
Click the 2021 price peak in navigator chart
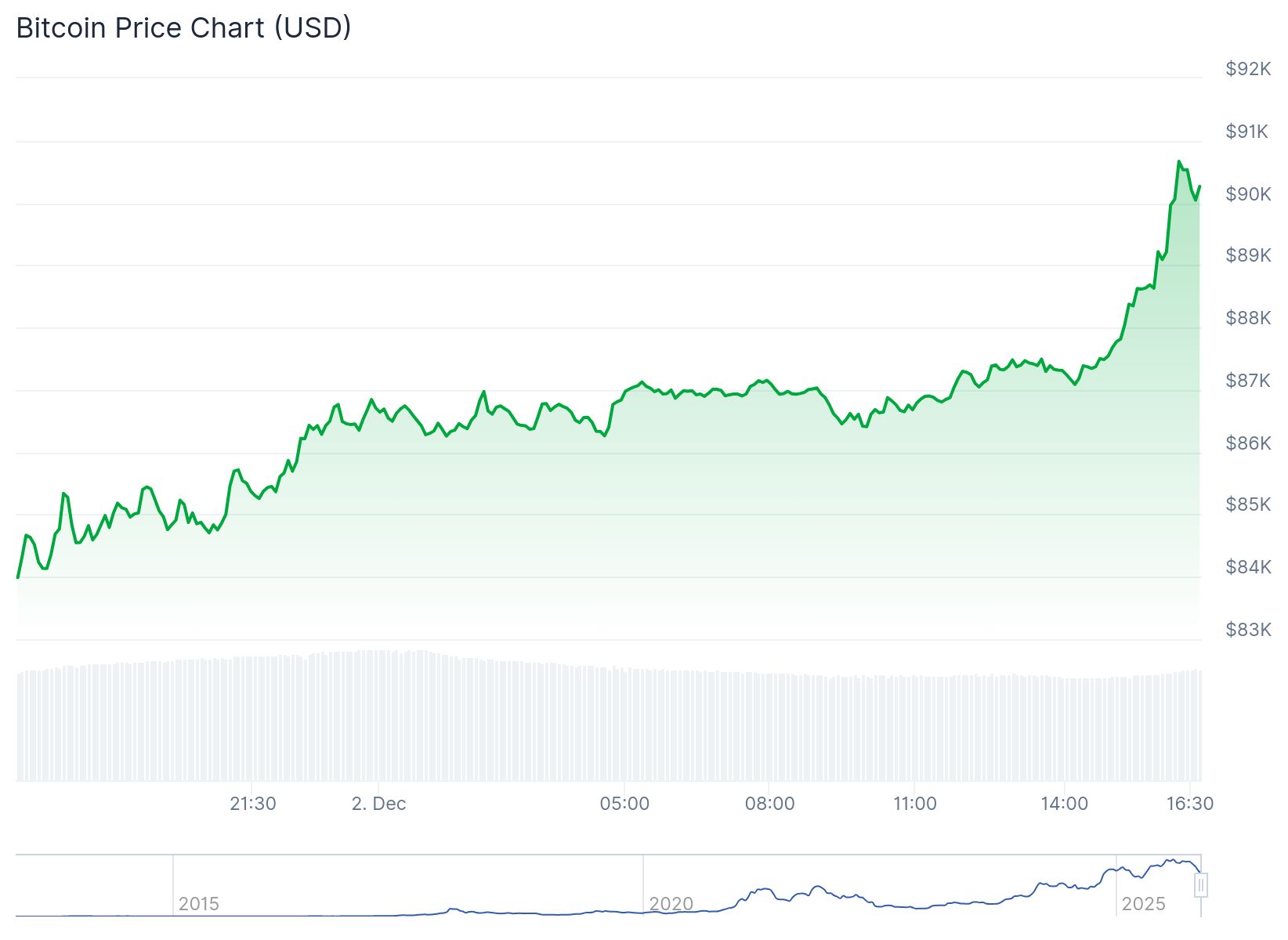point(818,887)
